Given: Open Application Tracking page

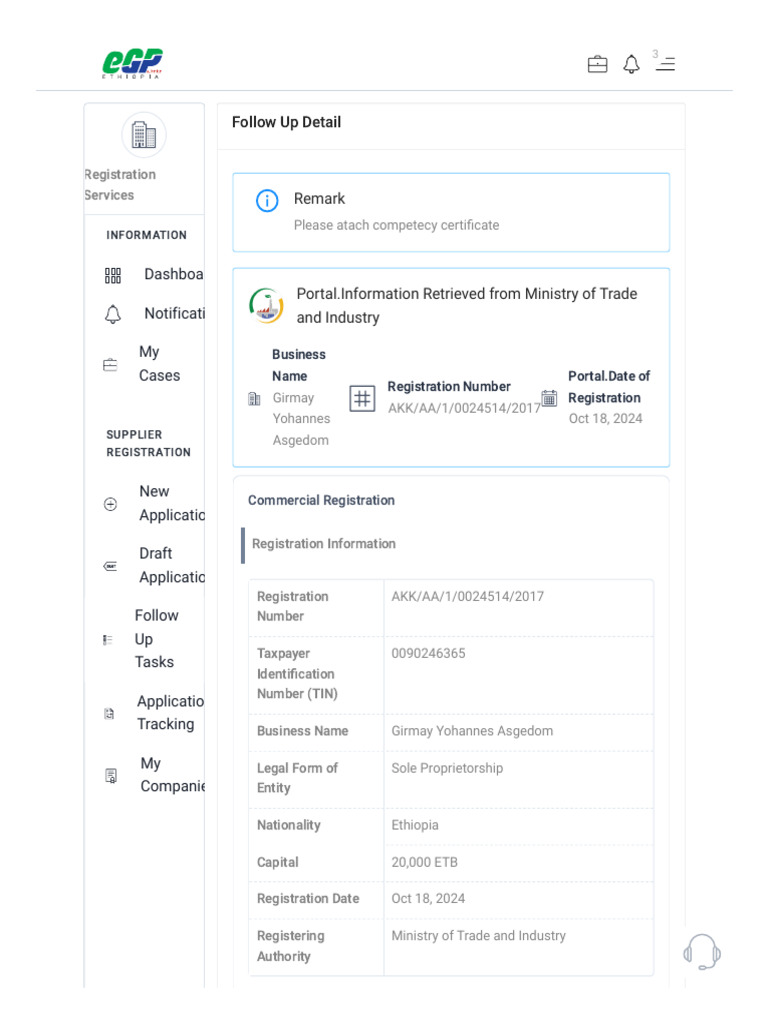Looking at the screenshot, I should (169, 712).
